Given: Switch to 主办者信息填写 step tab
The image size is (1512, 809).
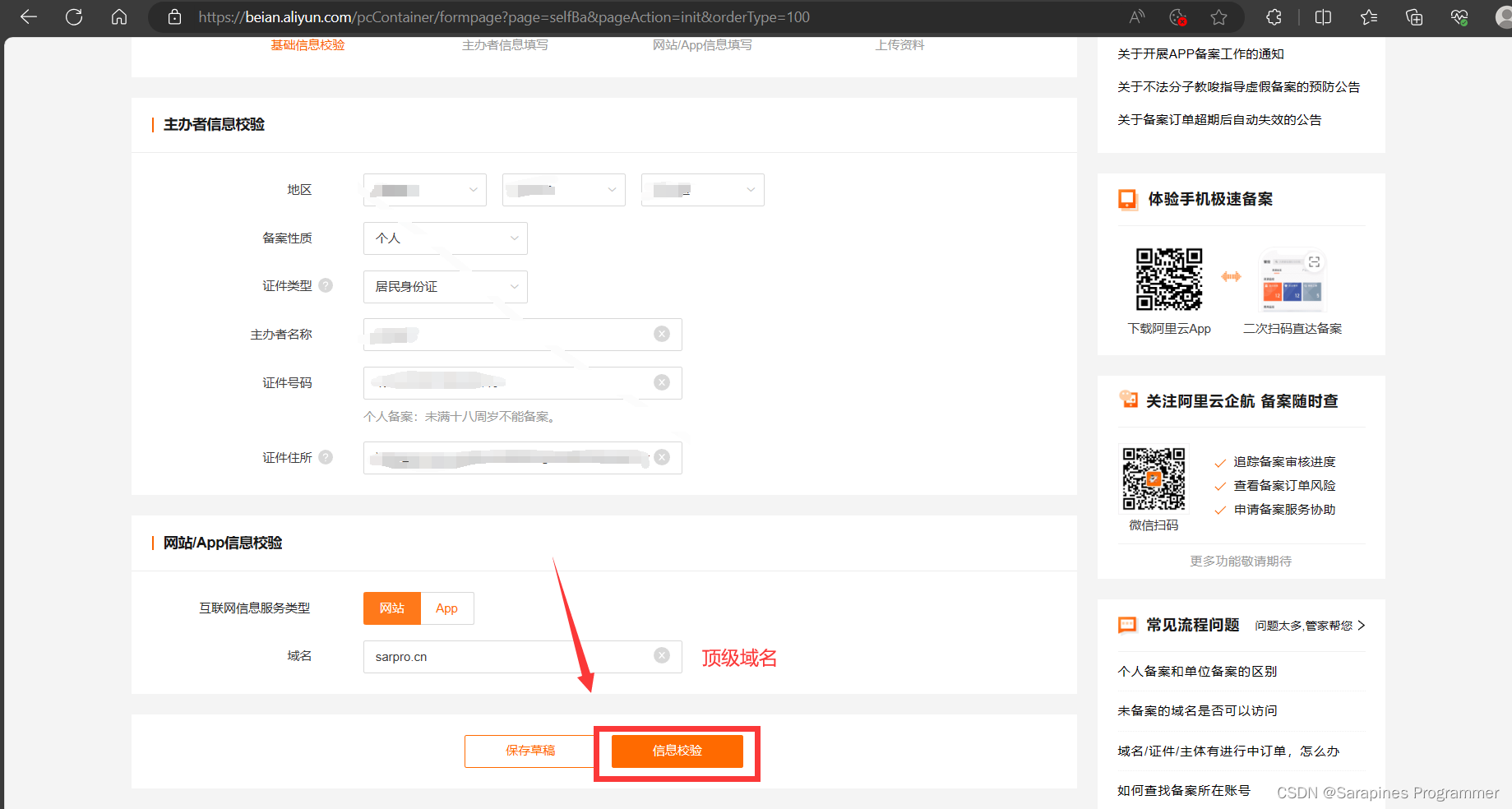Looking at the screenshot, I should (505, 45).
